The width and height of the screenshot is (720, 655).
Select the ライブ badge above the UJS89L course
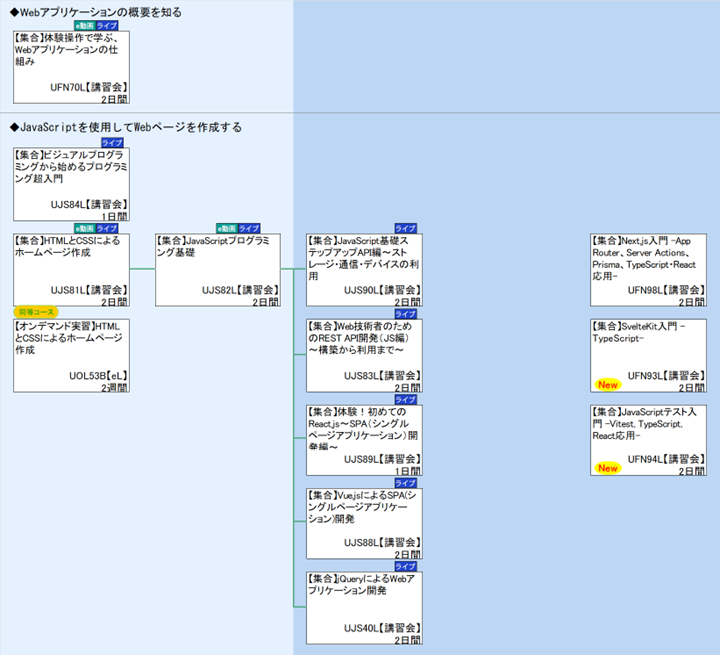(x=405, y=400)
